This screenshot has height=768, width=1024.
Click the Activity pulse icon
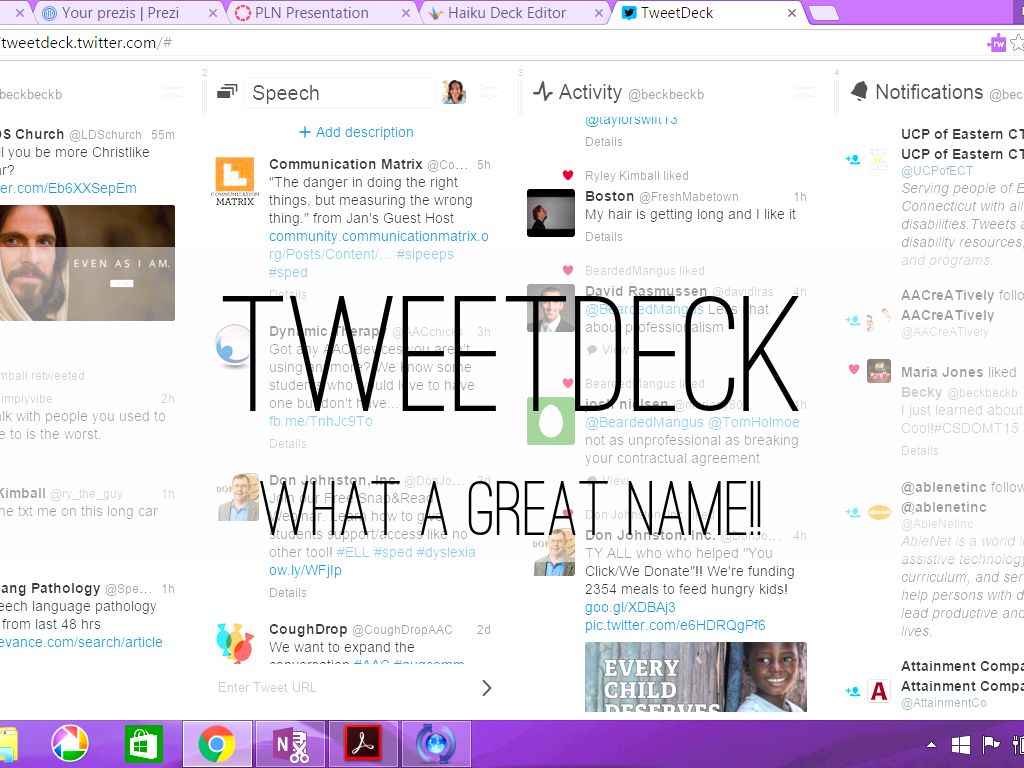pyautogui.click(x=543, y=92)
